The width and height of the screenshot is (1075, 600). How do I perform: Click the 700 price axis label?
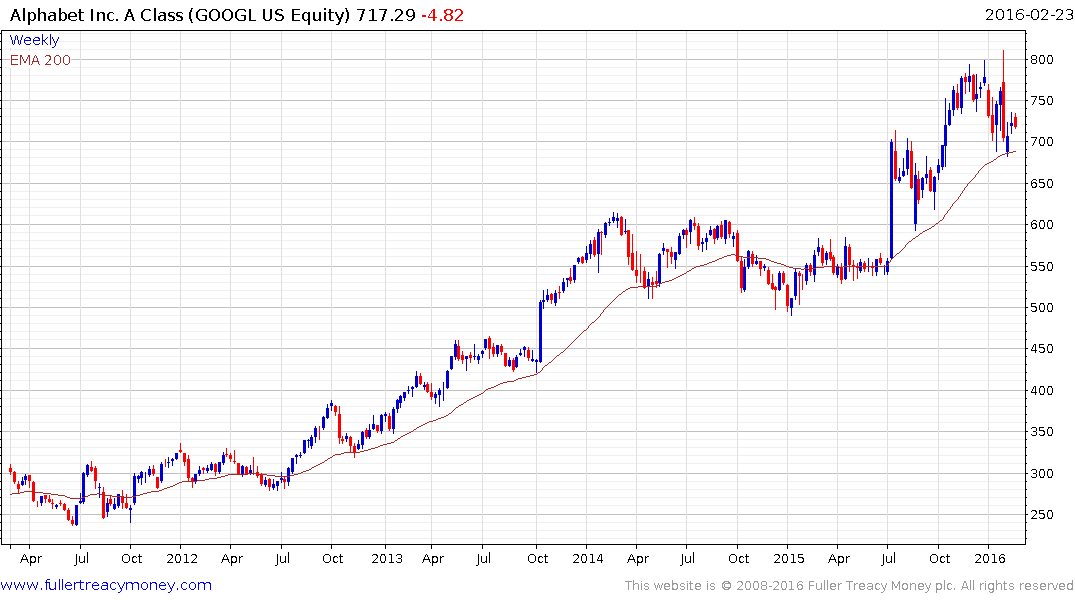1041,142
